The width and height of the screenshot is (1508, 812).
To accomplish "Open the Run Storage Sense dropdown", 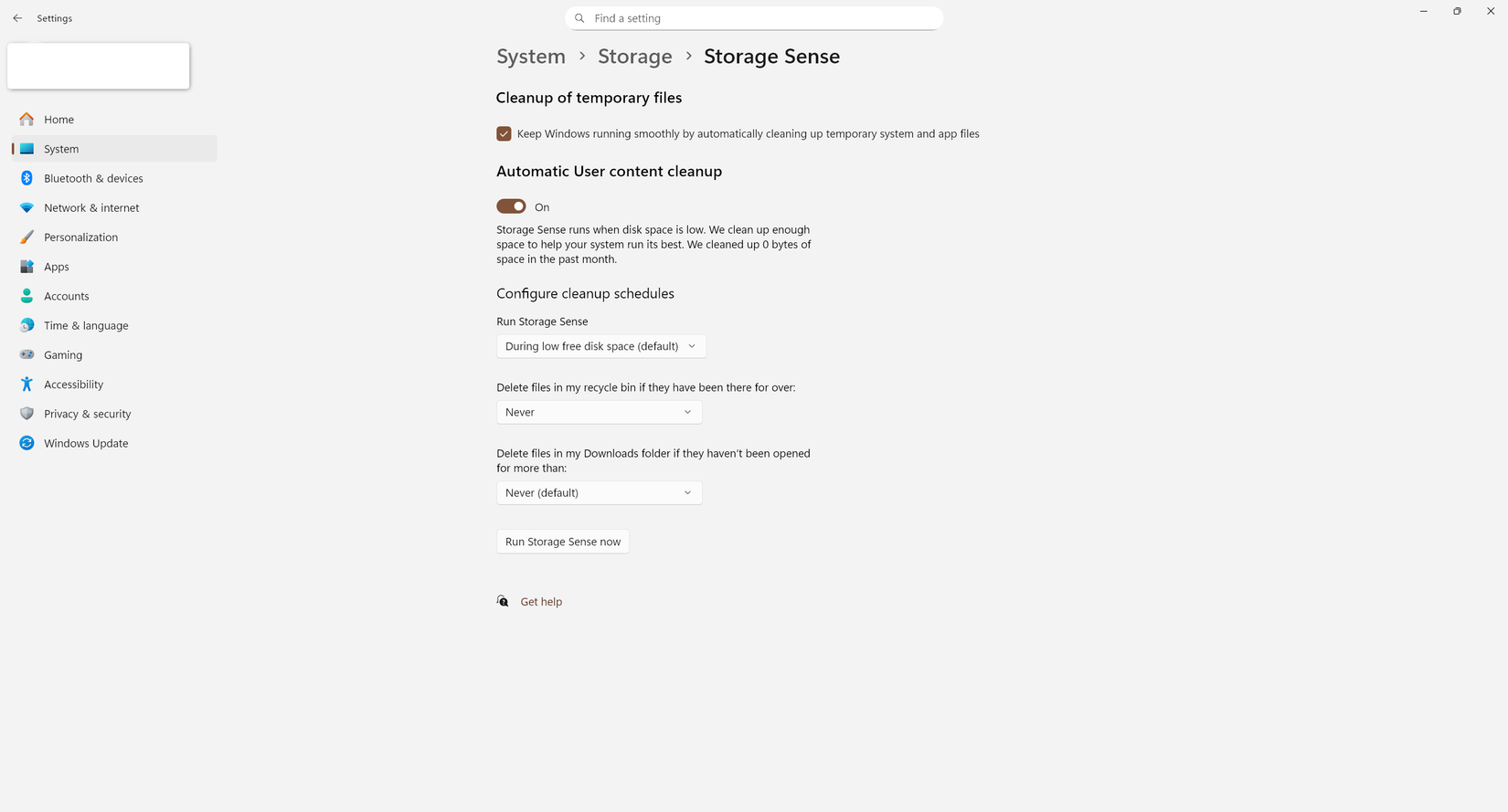I will (600, 345).
